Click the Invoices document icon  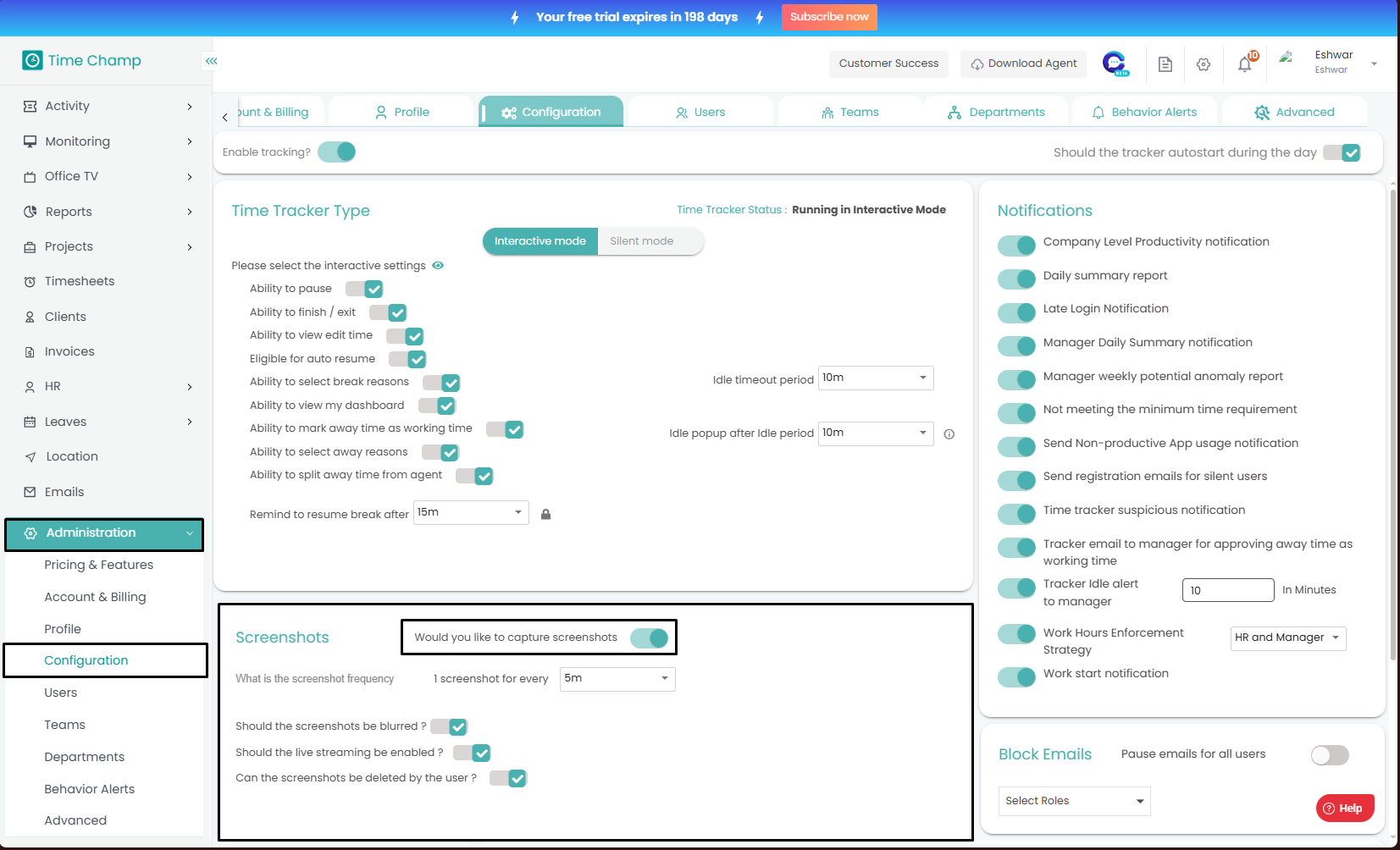coord(30,352)
